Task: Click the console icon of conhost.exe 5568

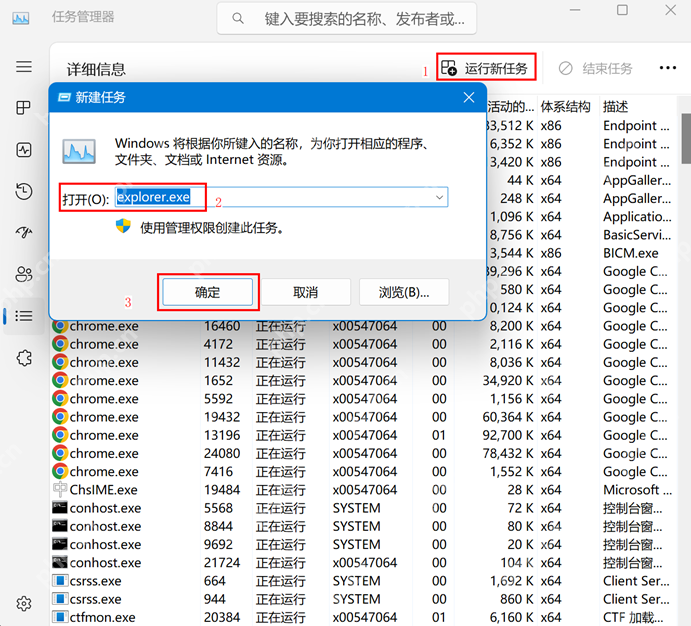Action: pyautogui.click(x=59, y=507)
